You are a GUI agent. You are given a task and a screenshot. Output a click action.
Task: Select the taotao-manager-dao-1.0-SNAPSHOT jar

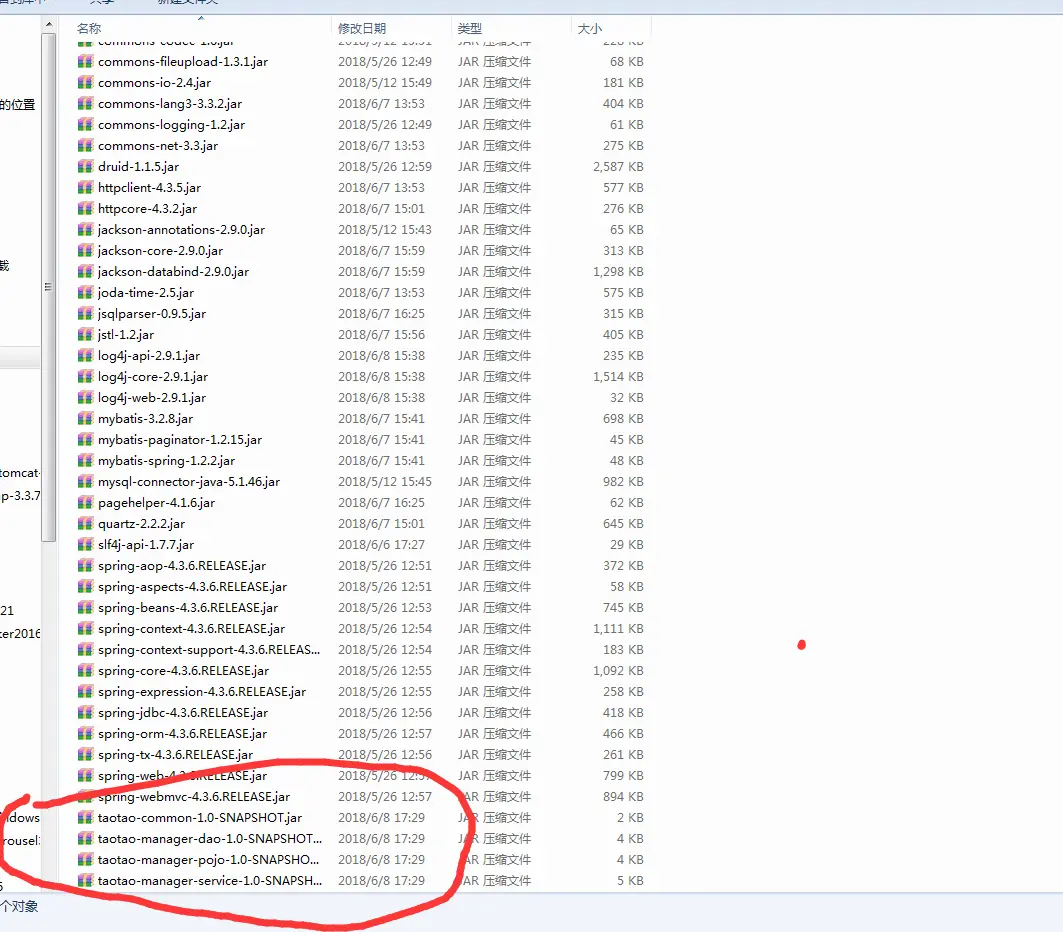210,839
